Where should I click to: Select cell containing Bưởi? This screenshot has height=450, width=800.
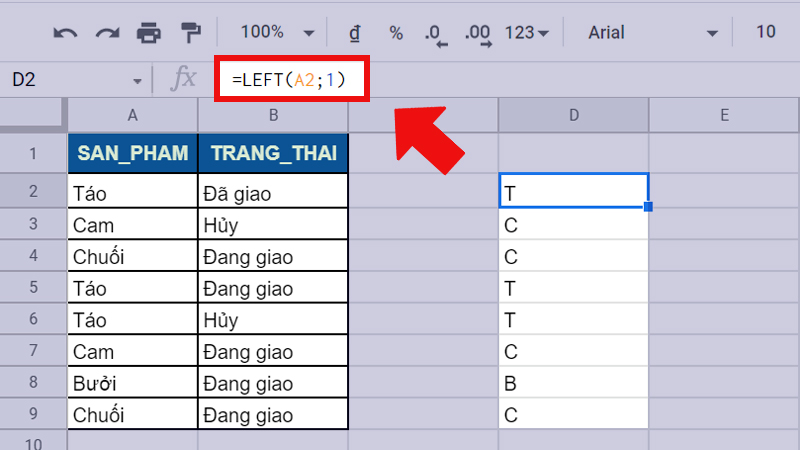tap(133, 383)
